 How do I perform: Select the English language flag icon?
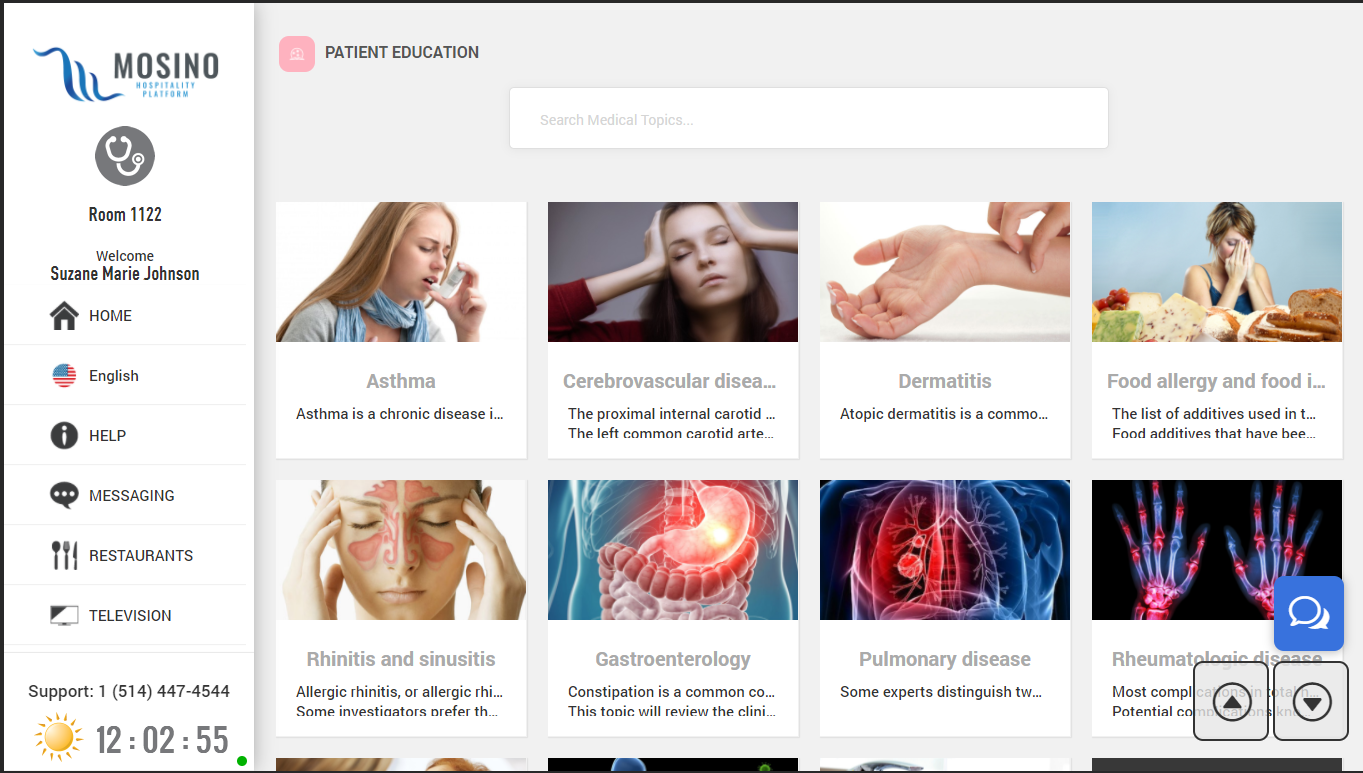point(64,376)
